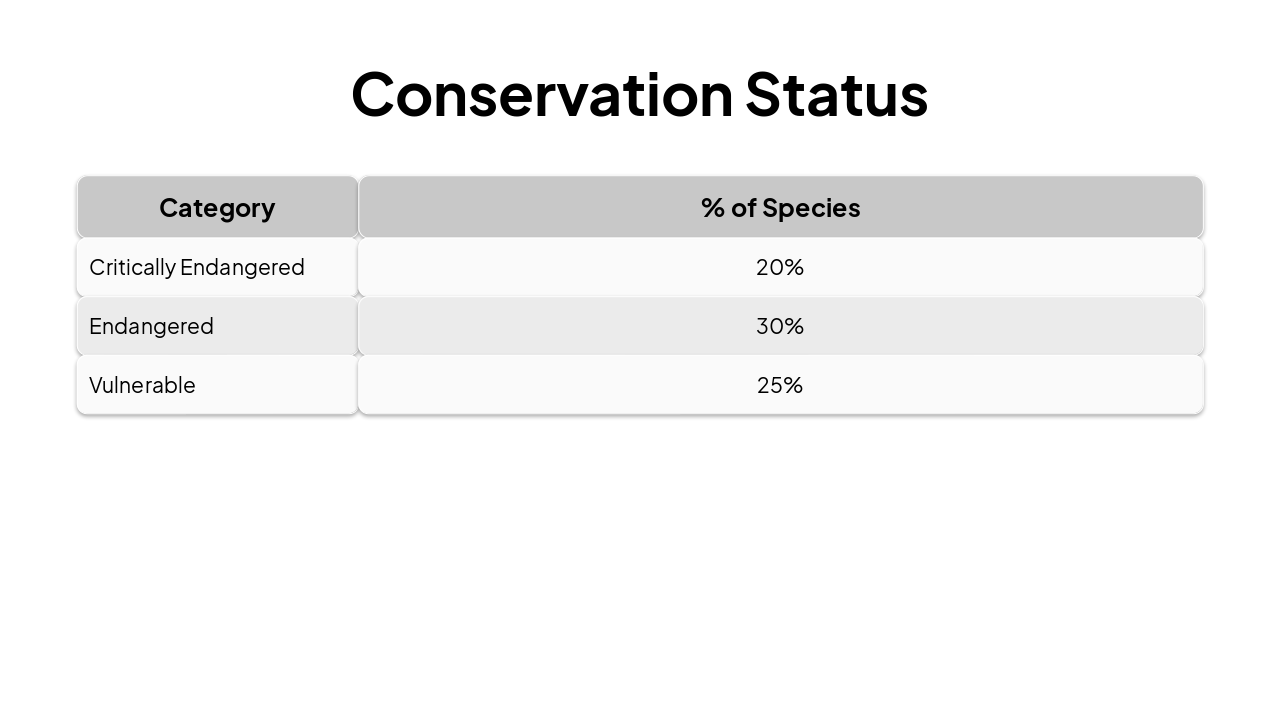
Task: Click the word "Species" in the header
Action: point(811,207)
